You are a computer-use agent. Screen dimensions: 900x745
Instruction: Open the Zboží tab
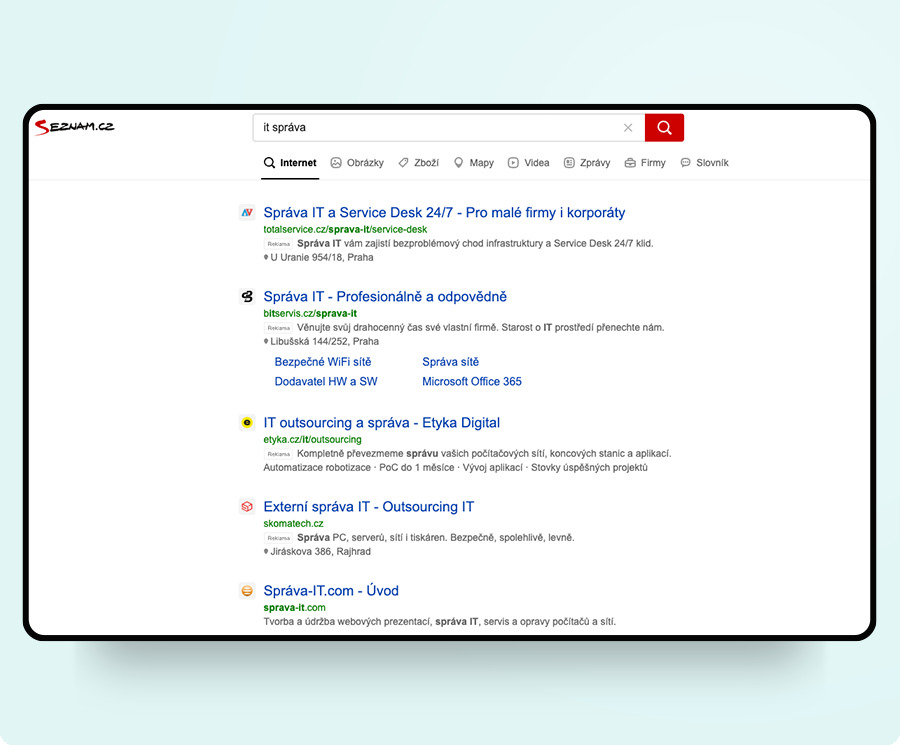[418, 163]
